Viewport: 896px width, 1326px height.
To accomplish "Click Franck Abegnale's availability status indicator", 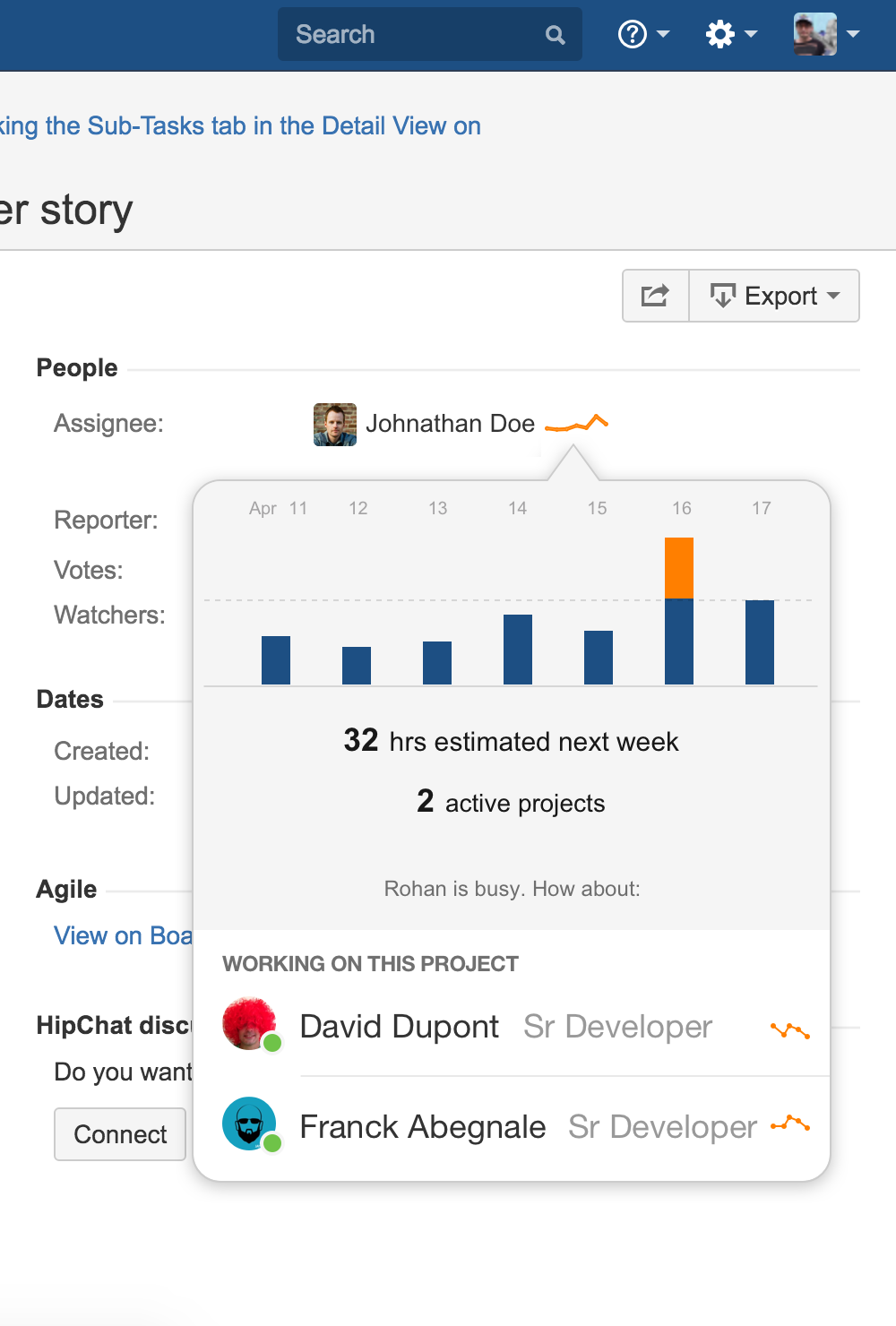I will (x=271, y=1145).
